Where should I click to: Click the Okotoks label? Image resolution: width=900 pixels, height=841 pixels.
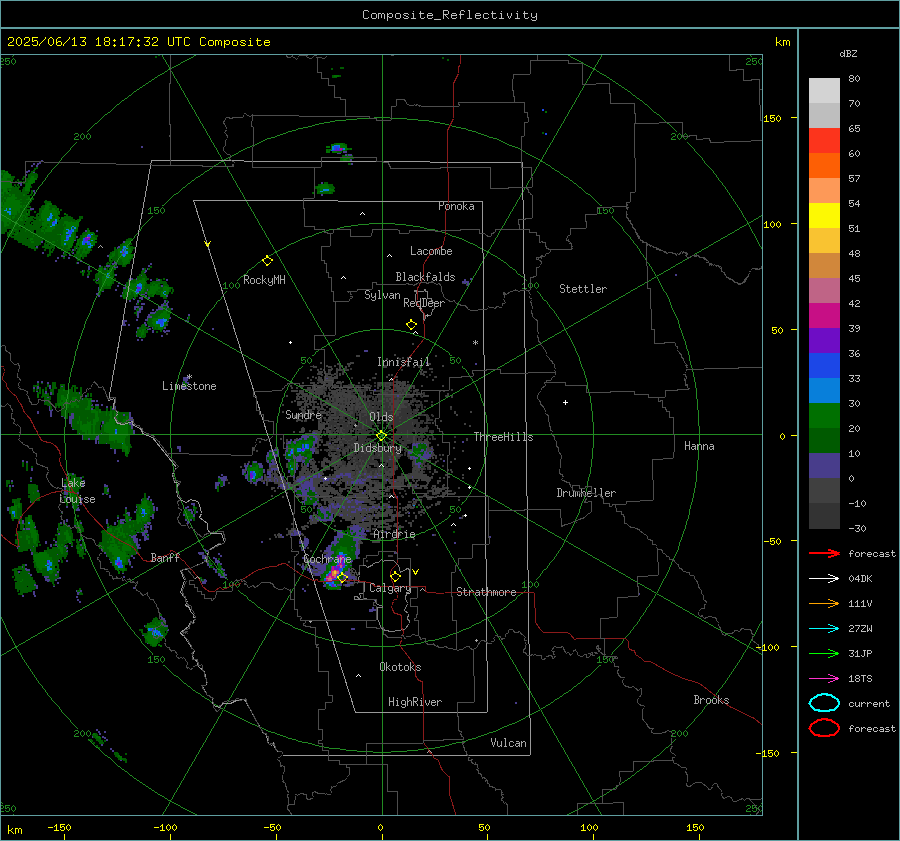(x=400, y=667)
